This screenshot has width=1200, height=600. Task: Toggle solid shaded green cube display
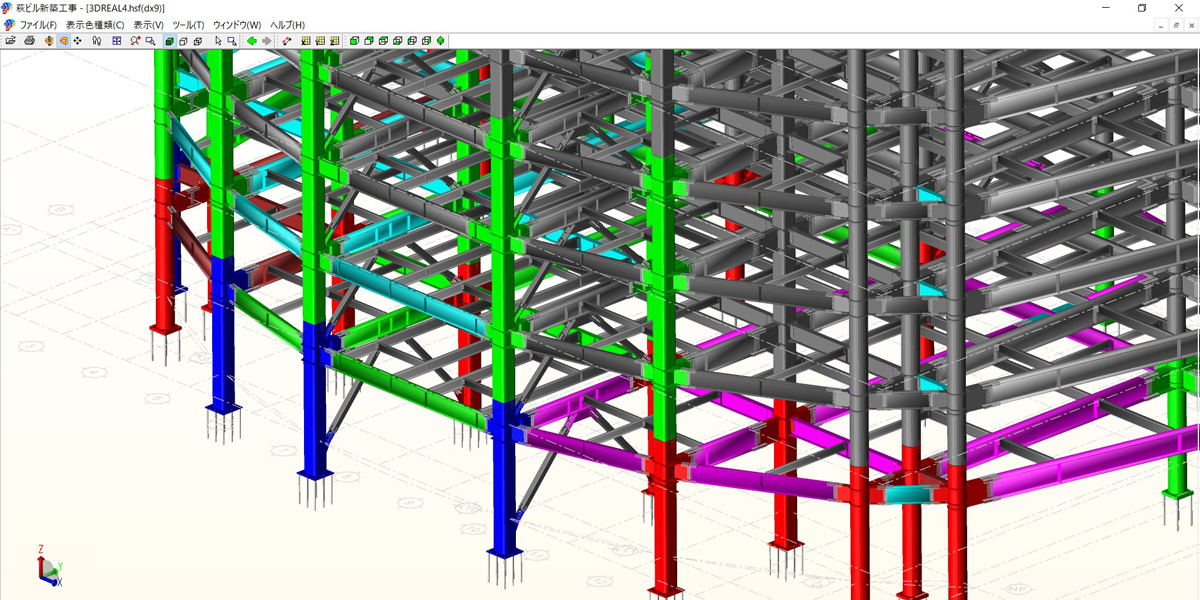(x=169, y=41)
